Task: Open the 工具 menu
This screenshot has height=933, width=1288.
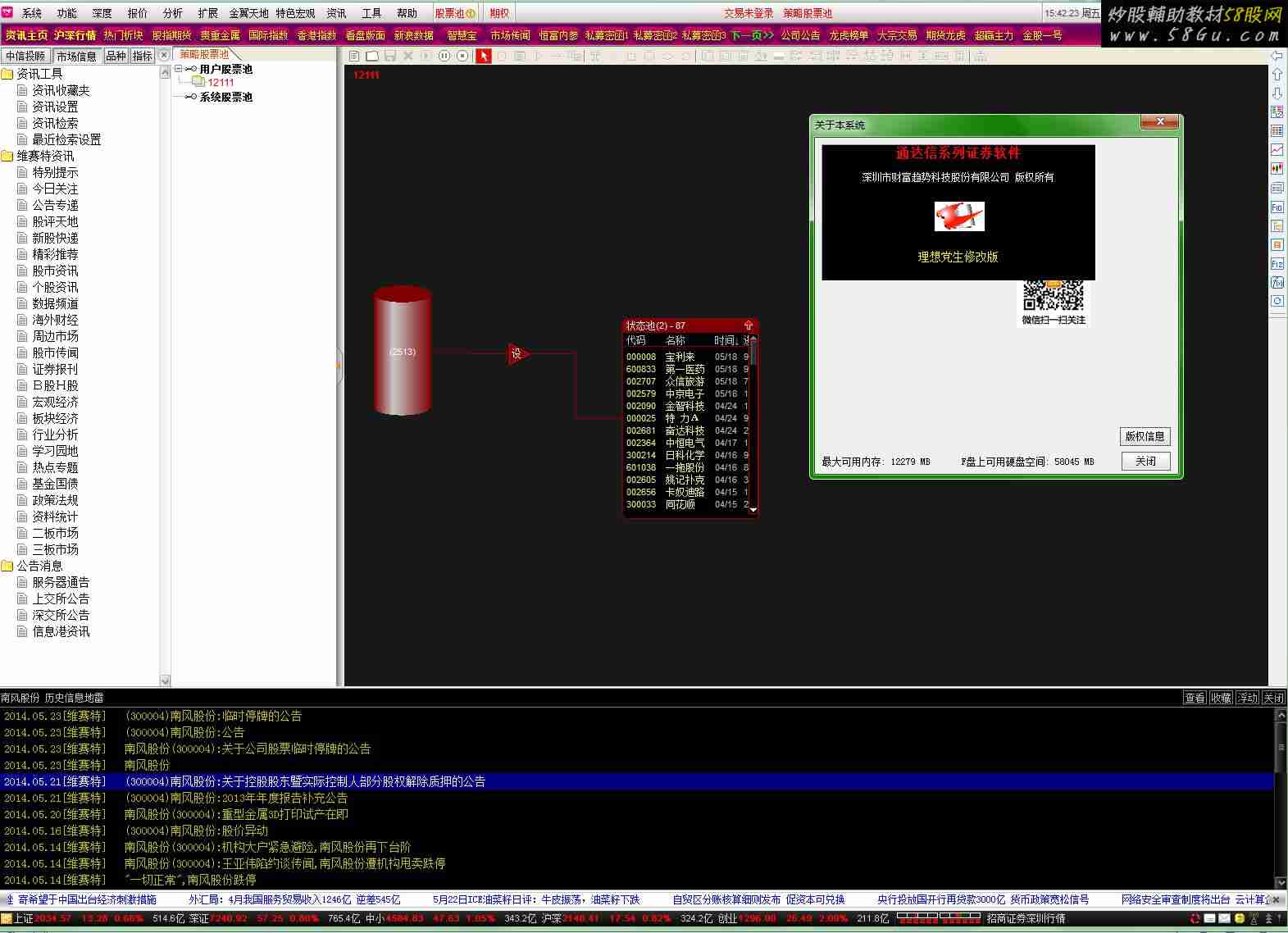Action: tap(371, 13)
